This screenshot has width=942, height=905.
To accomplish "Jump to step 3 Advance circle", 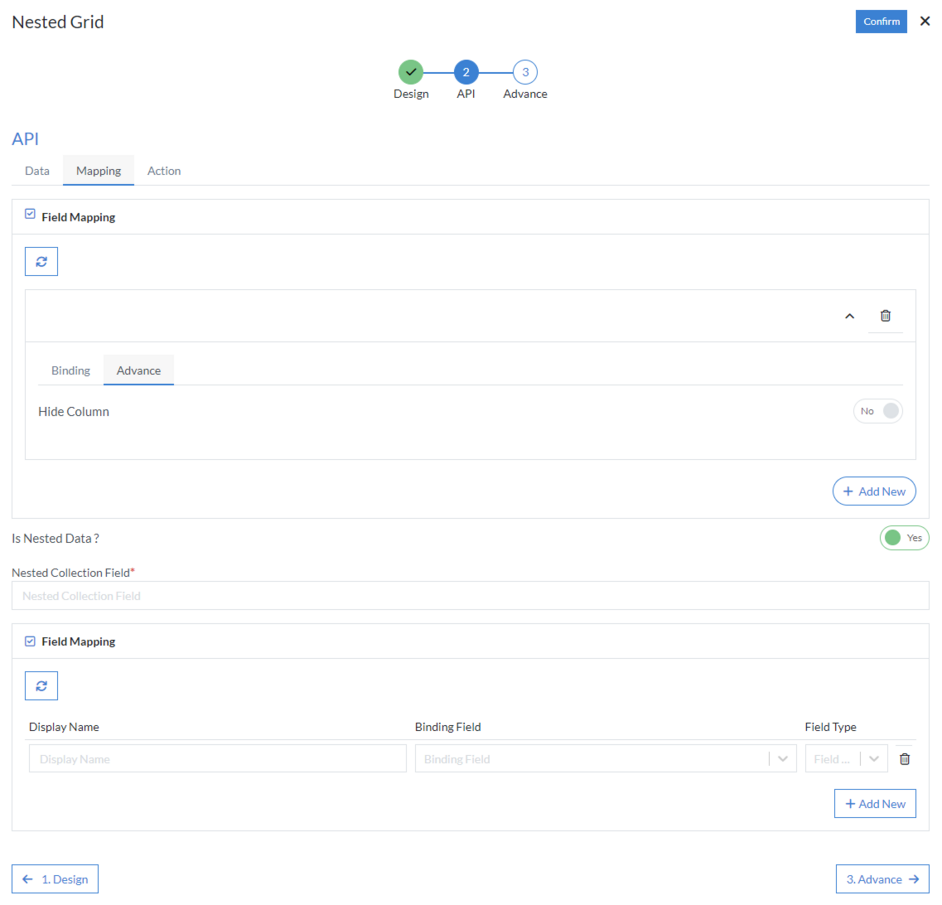I will tap(525, 72).
